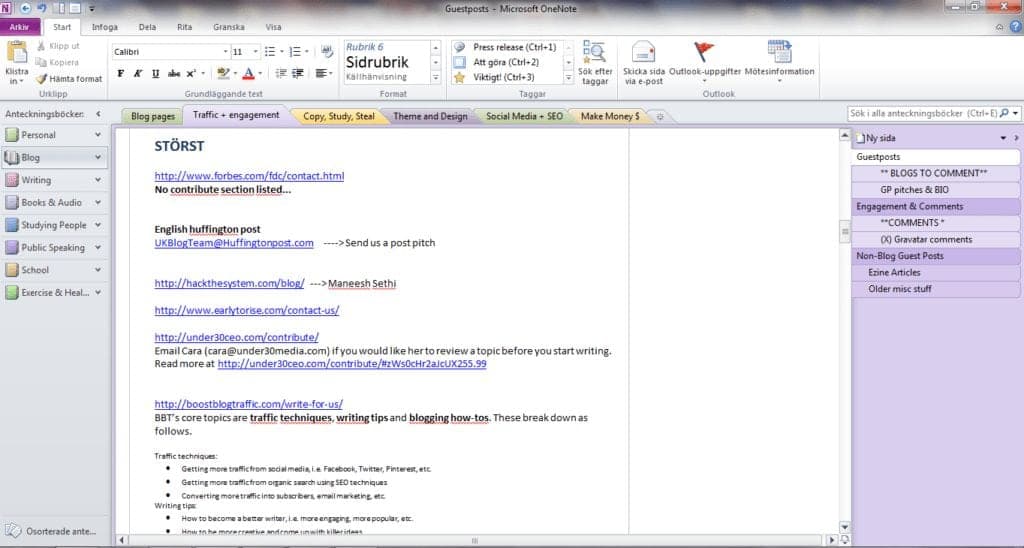Viewport: 1024px width, 548px height.
Task: Open the font size dropdown
Action: coord(255,52)
